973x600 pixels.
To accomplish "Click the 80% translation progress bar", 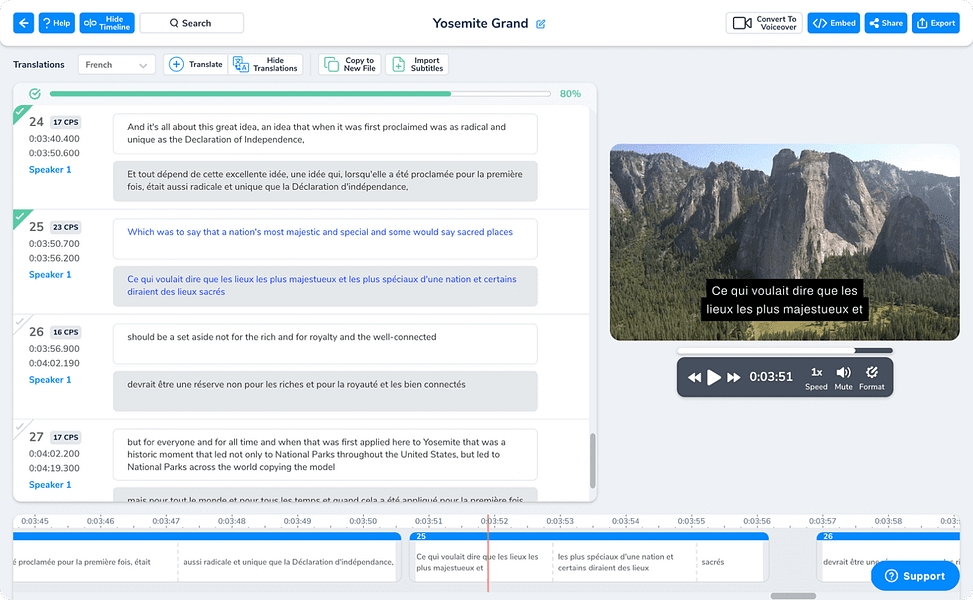I will pyautogui.click(x=300, y=94).
